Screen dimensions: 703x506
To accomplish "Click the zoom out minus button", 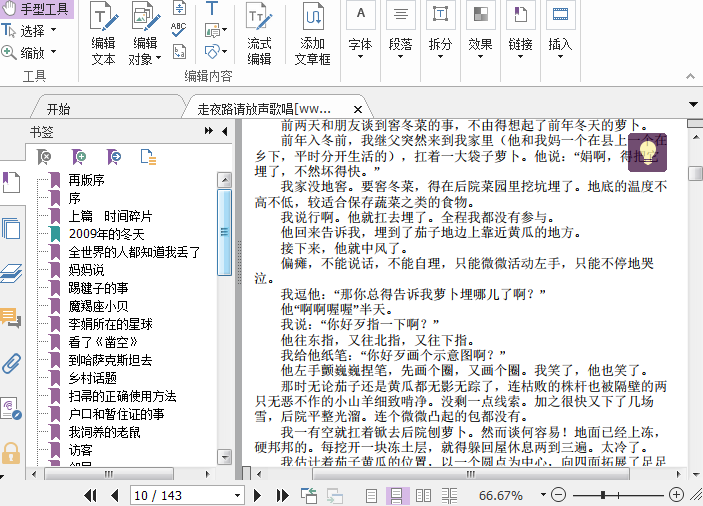I will [558, 495].
